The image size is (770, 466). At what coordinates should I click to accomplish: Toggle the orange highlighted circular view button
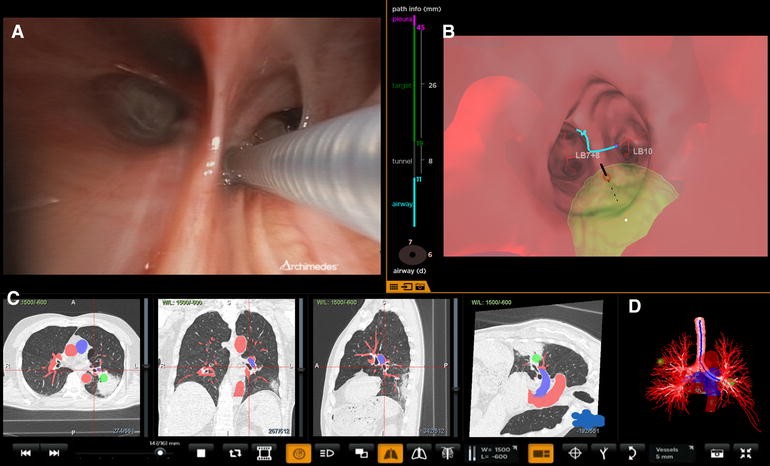(297, 453)
